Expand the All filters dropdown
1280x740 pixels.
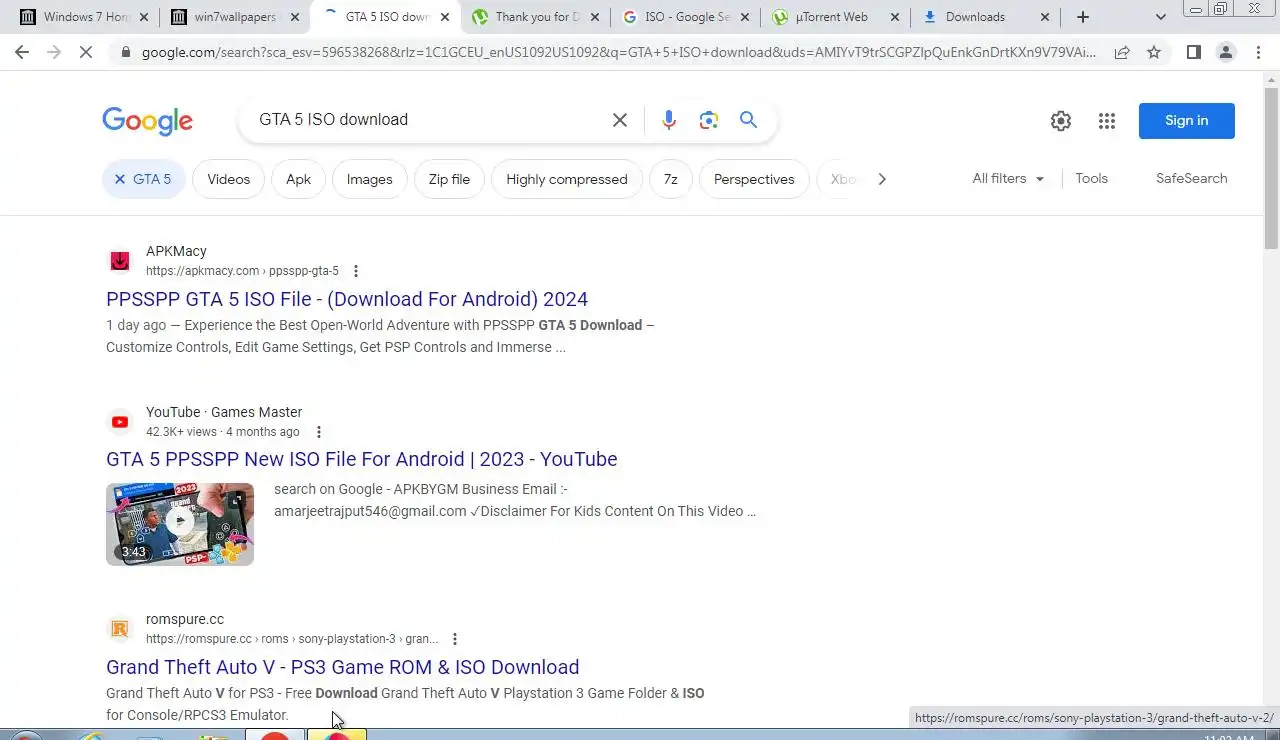click(1008, 178)
